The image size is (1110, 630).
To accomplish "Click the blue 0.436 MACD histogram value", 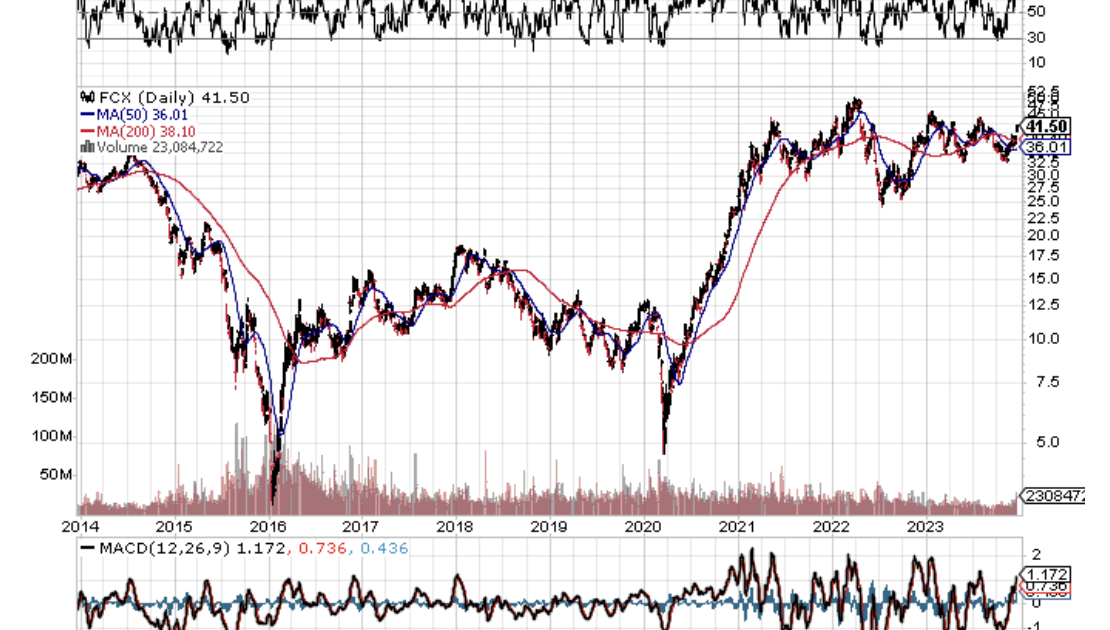I will pyautogui.click(x=384, y=549).
